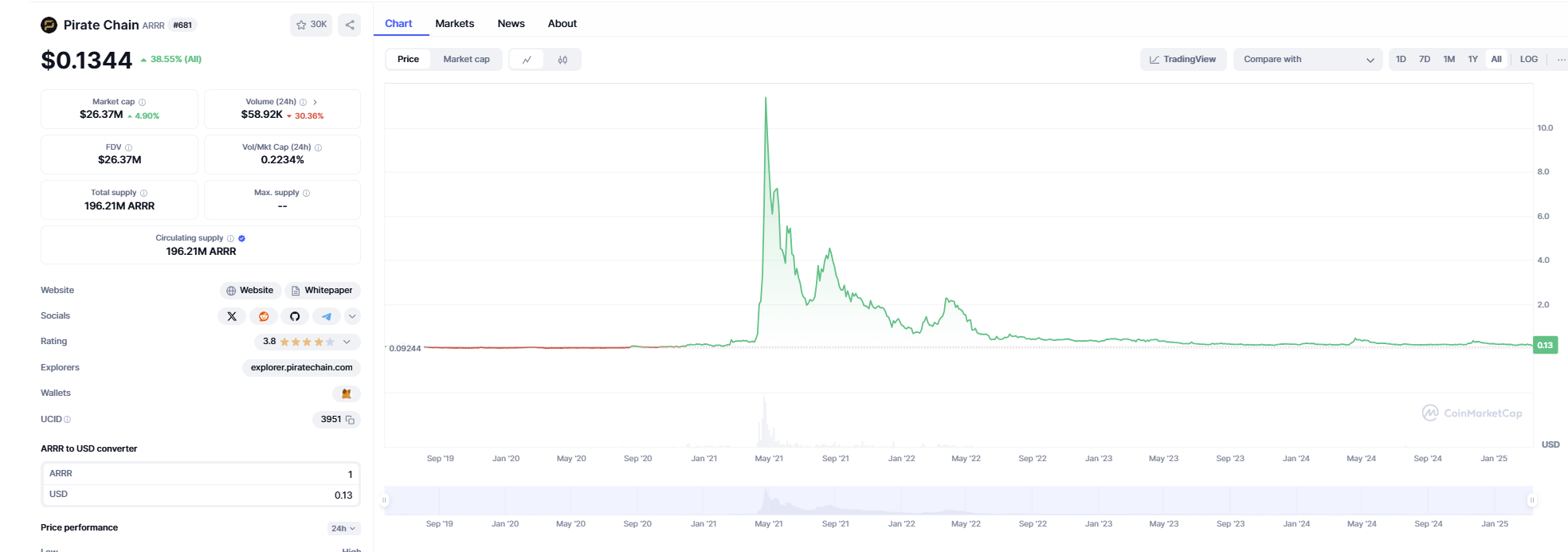Select the 1Y time range
Image resolution: width=1568 pixels, height=552 pixels.
coord(1473,60)
